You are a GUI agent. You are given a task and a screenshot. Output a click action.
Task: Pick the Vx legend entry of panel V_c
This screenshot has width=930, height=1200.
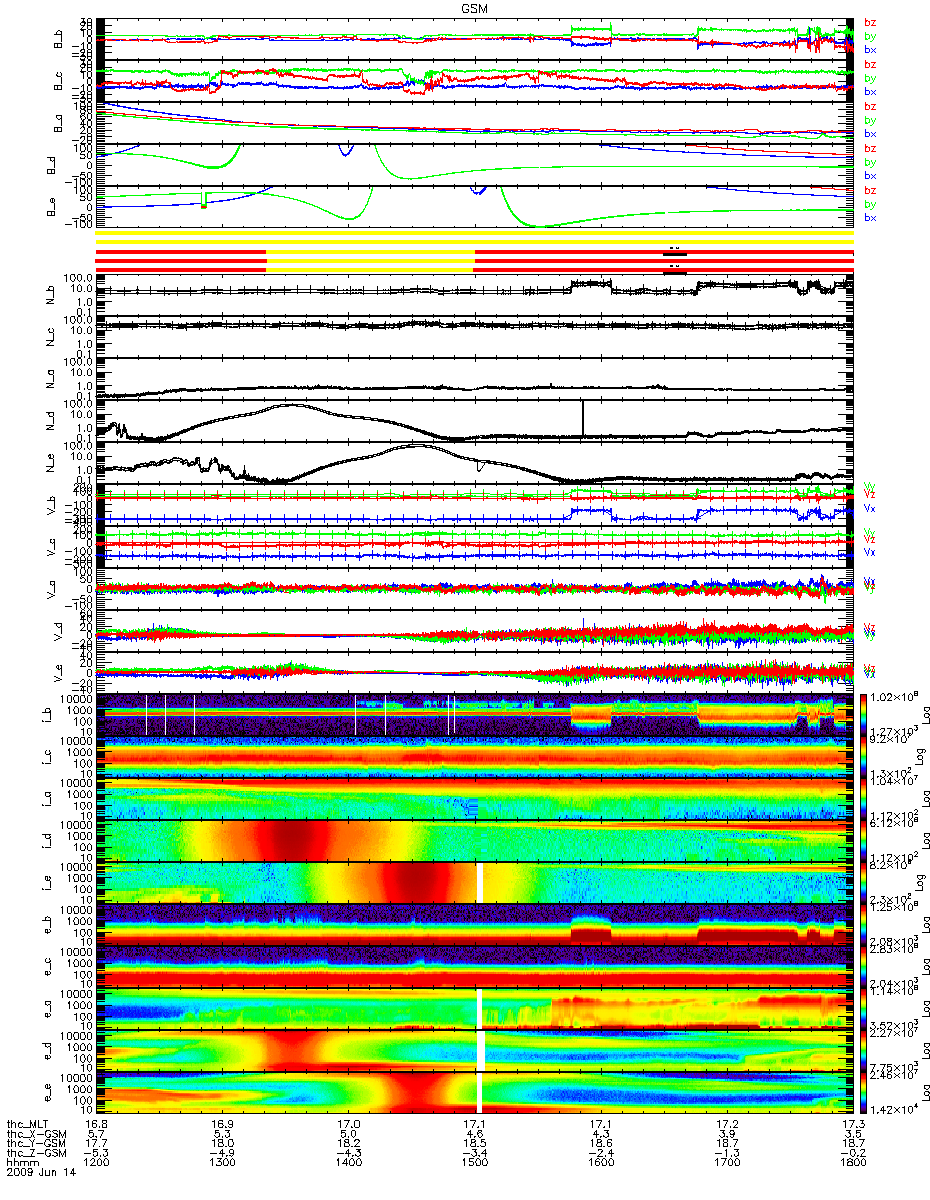870,552
